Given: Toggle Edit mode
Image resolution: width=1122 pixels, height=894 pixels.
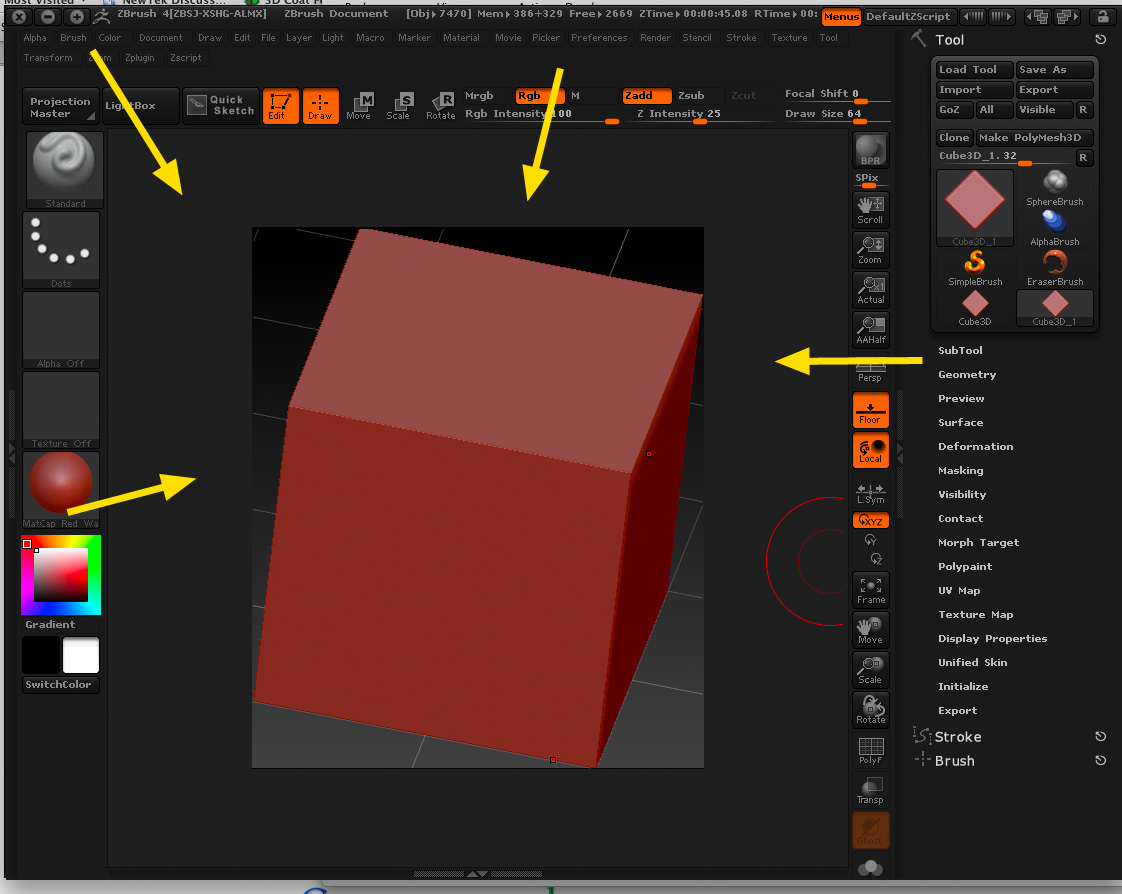Looking at the screenshot, I should coord(280,106).
